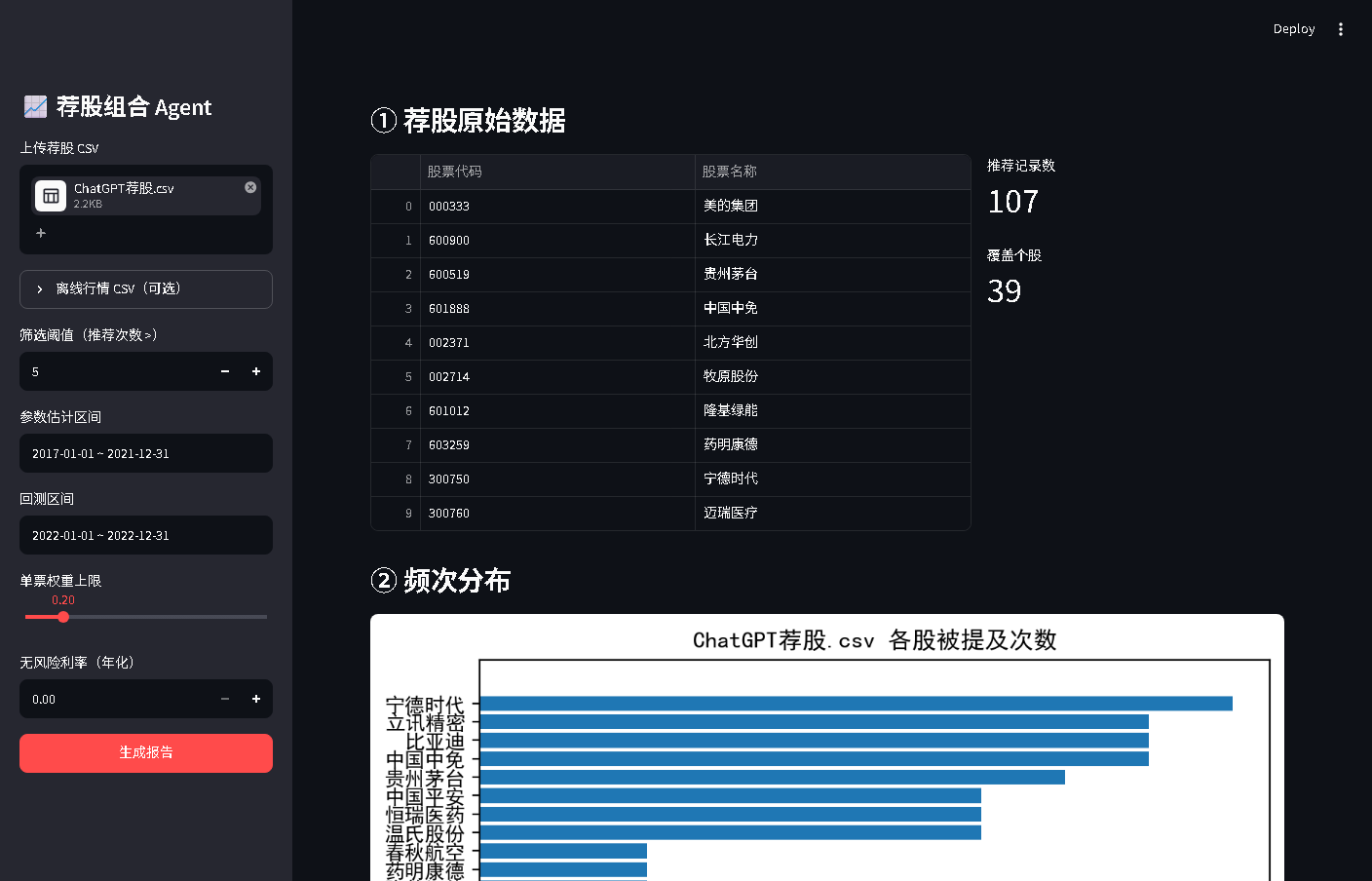The height and width of the screenshot is (881, 1372).
Task: Select the cell 600519
Action: [557, 275]
